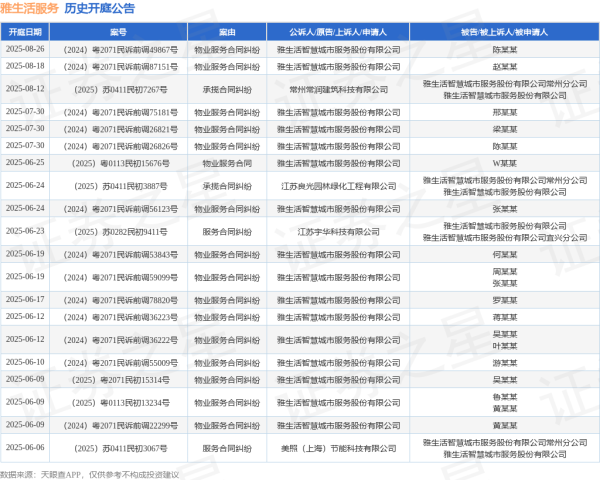
Task: Click plaintiff 常州常润建筑科技有限公司
Action: 339,90
